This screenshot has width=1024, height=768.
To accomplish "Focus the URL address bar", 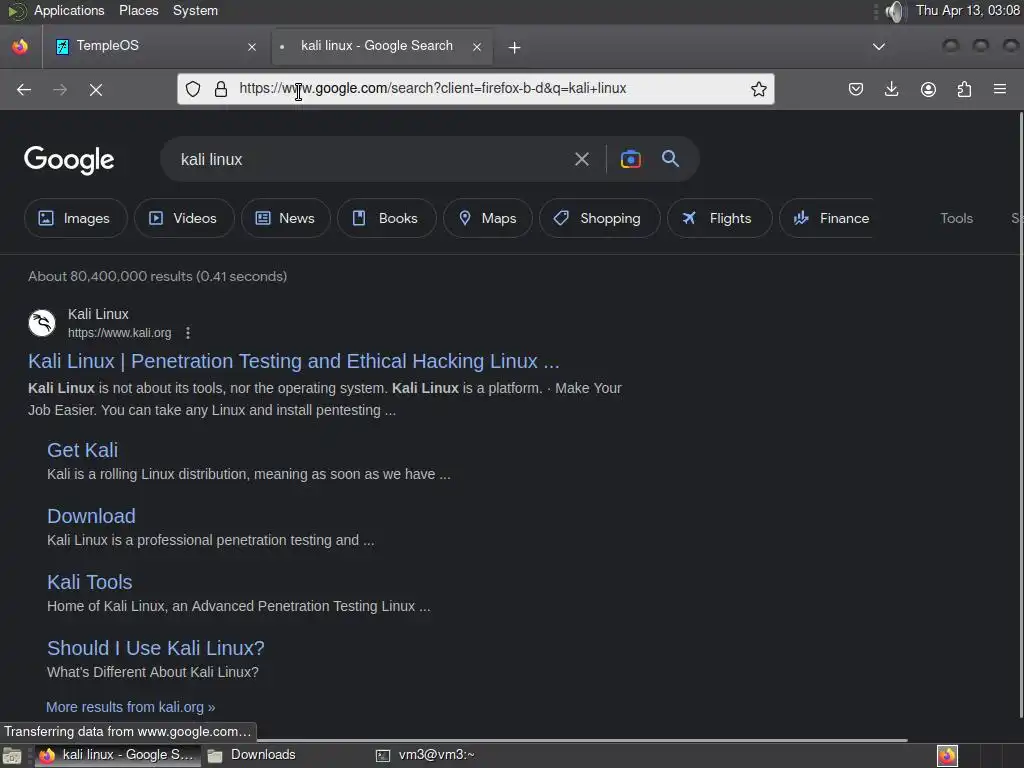I will click(475, 89).
